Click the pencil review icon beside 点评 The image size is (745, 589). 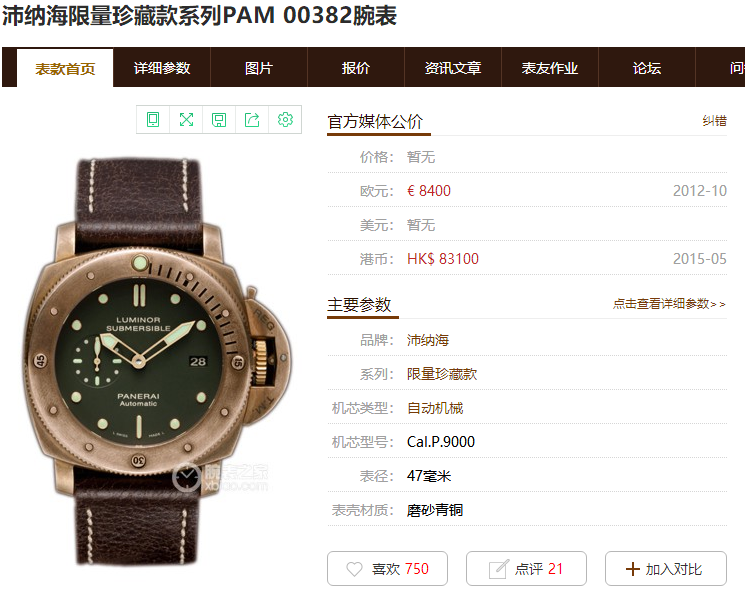click(499, 569)
